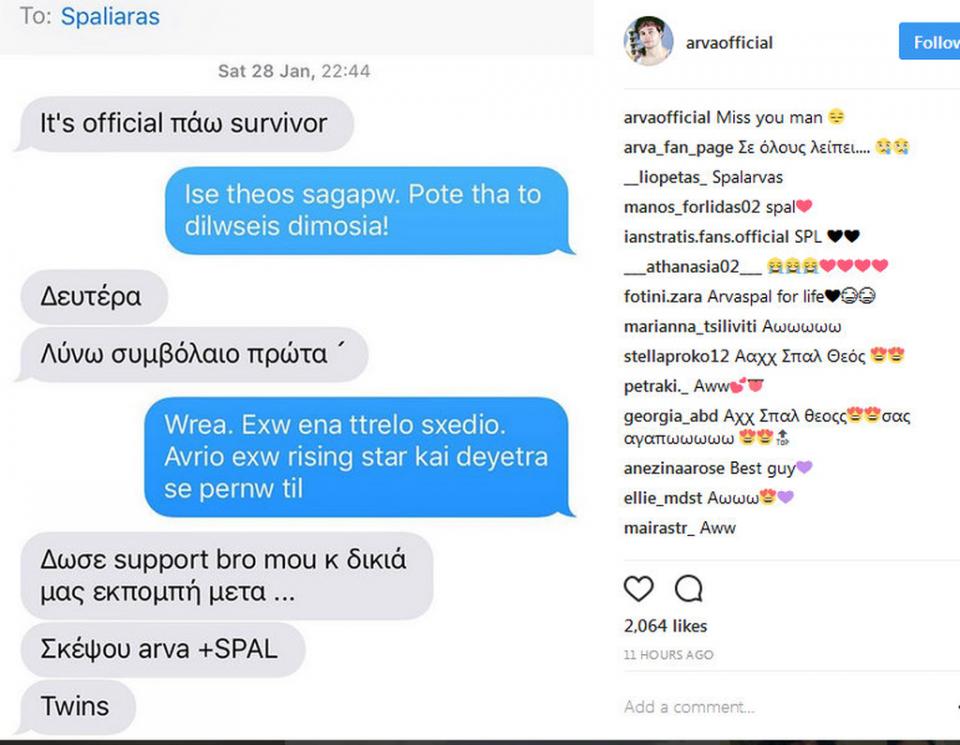Select Spaliaras recipient in To field

click(110, 17)
